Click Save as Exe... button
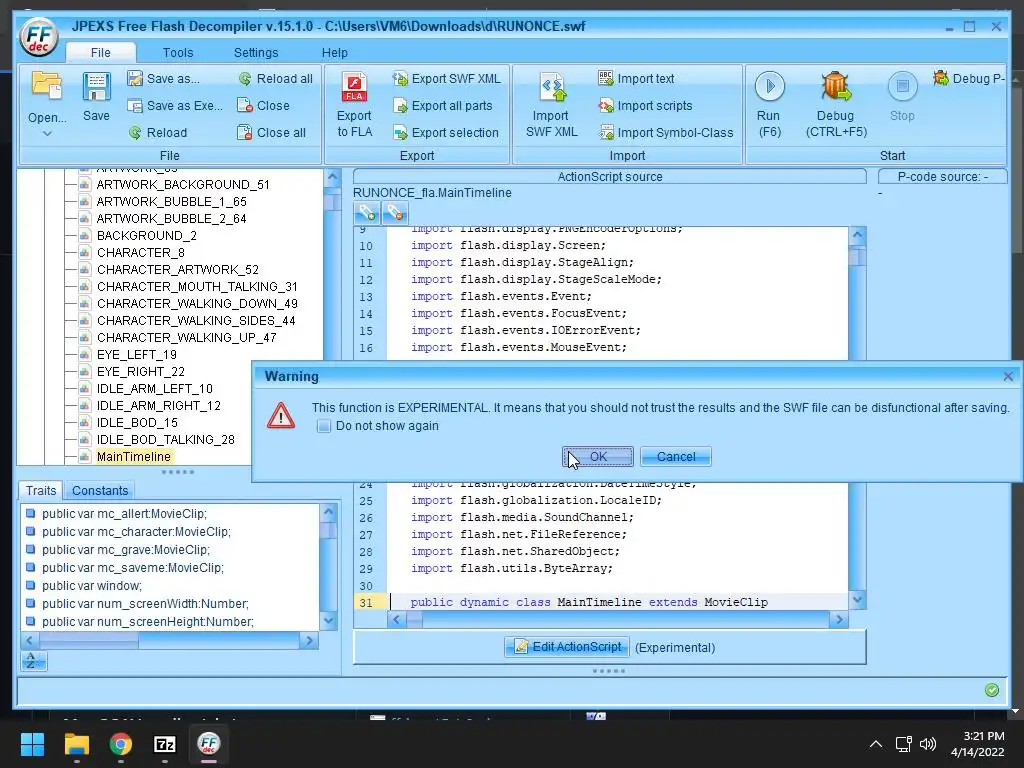 tap(175, 106)
